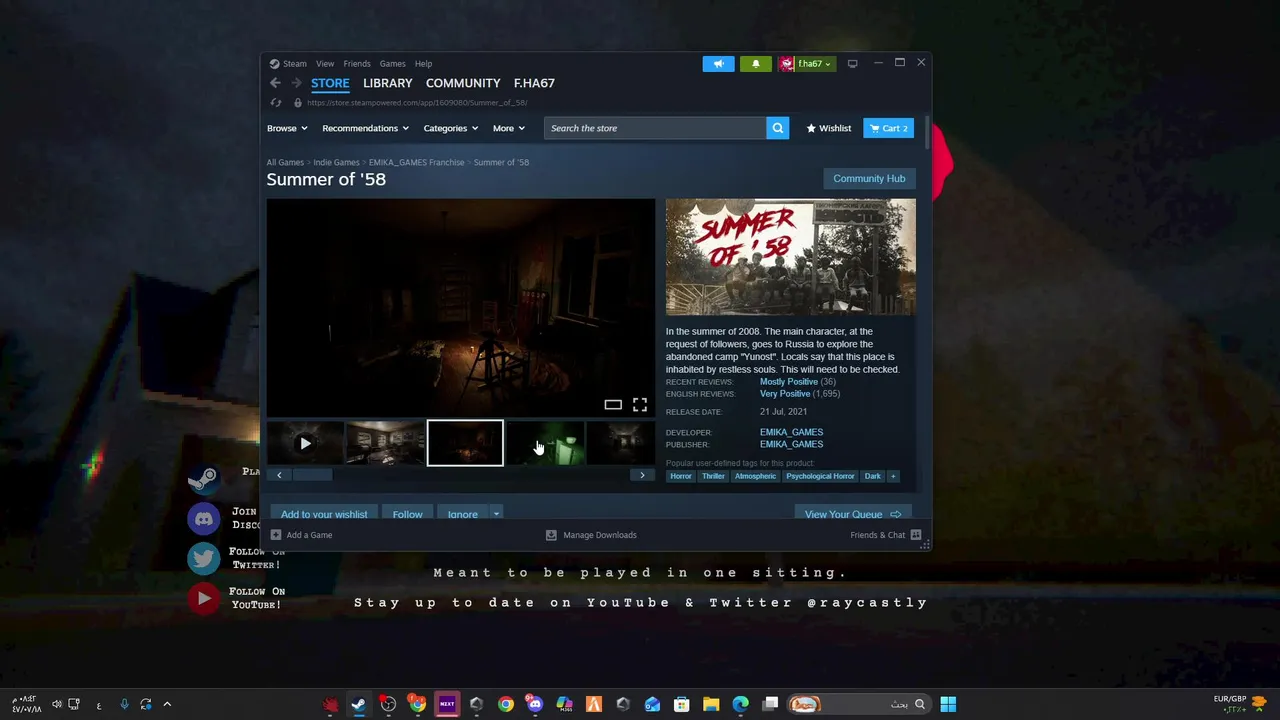Click the Add a Game plus icon
This screenshot has width=1280, height=720.
276,535
